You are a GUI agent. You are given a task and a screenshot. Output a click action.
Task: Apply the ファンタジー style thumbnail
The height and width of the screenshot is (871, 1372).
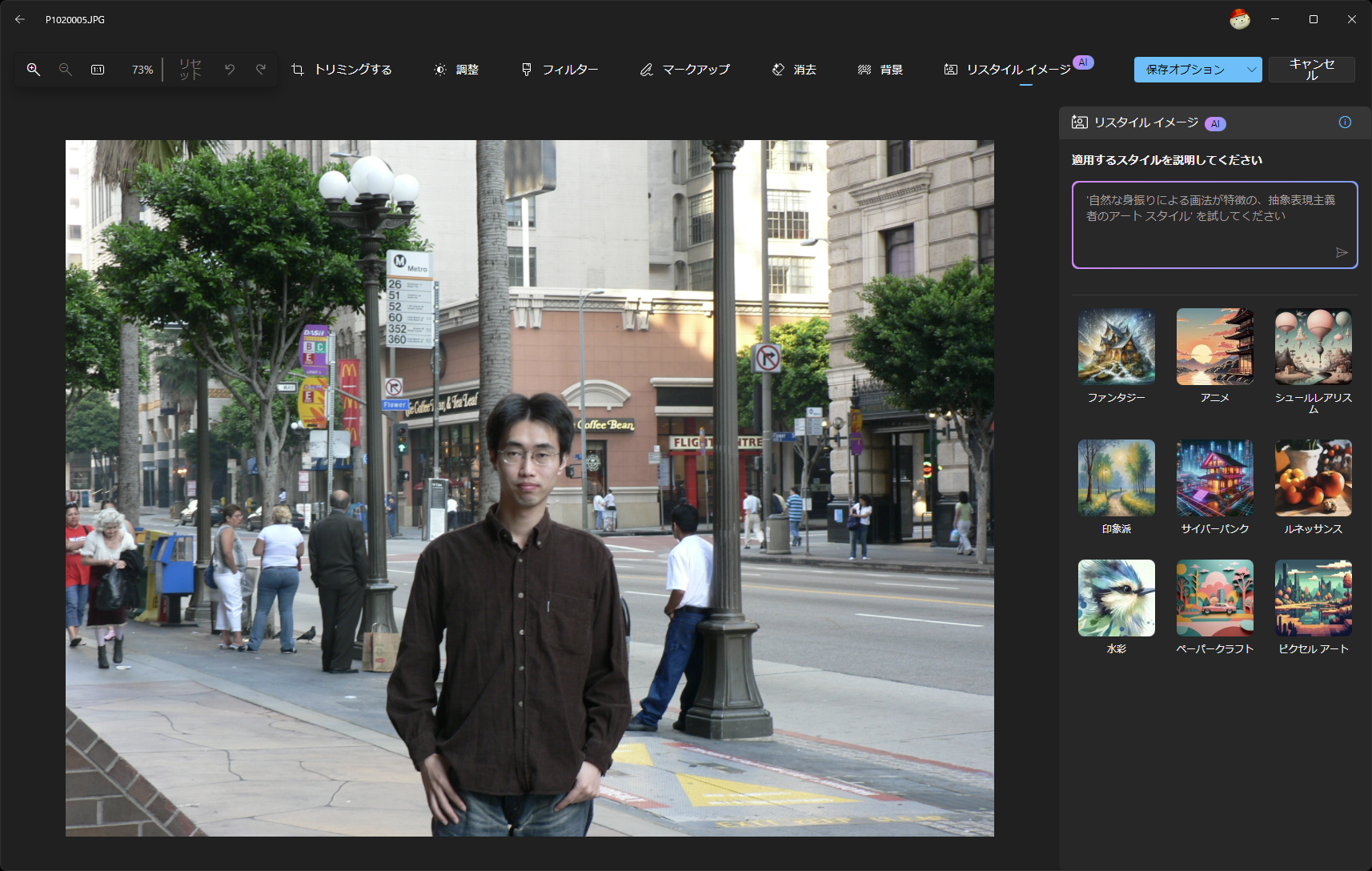(x=1117, y=347)
